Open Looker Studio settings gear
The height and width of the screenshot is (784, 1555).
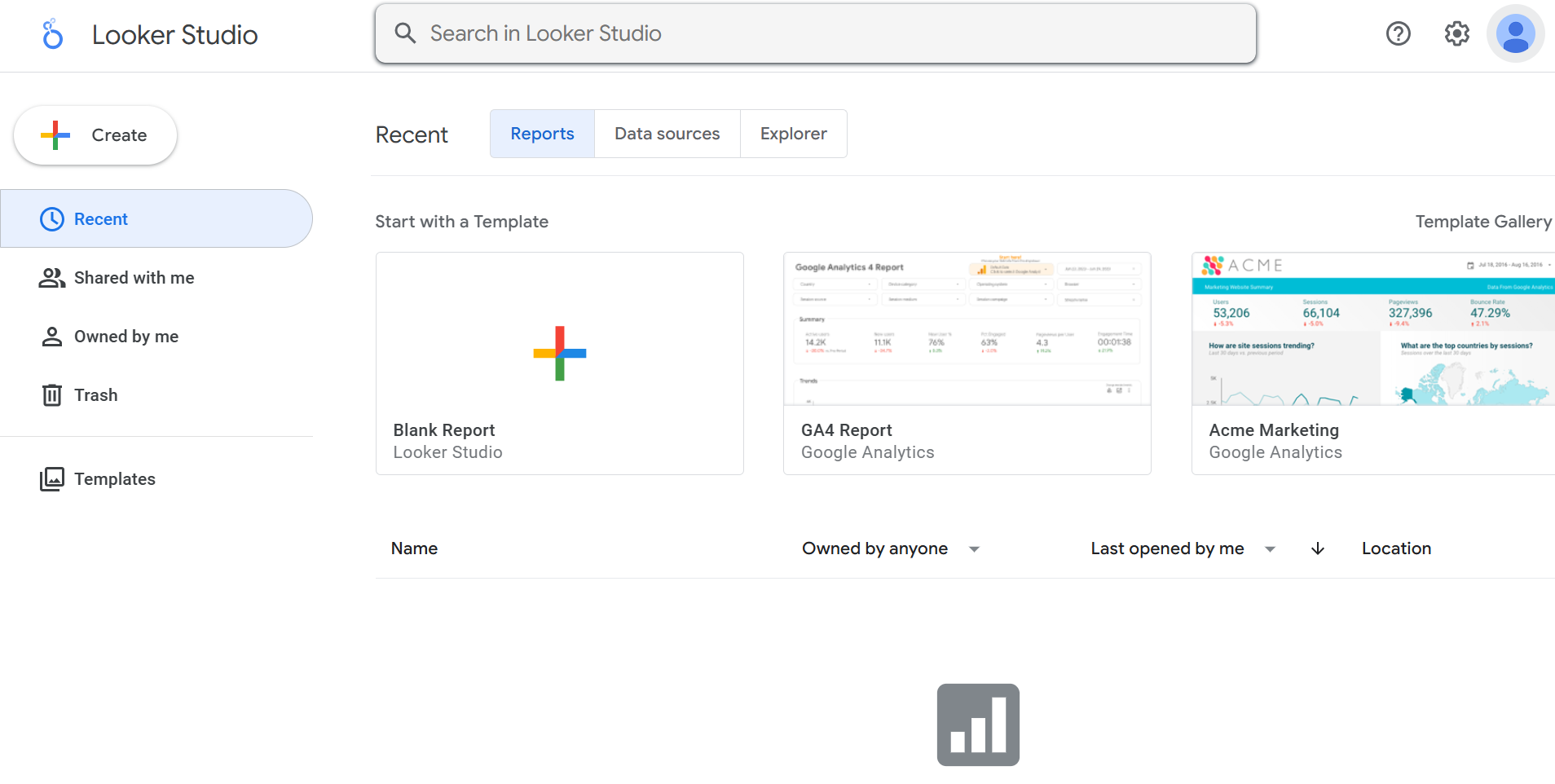tap(1456, 33)
